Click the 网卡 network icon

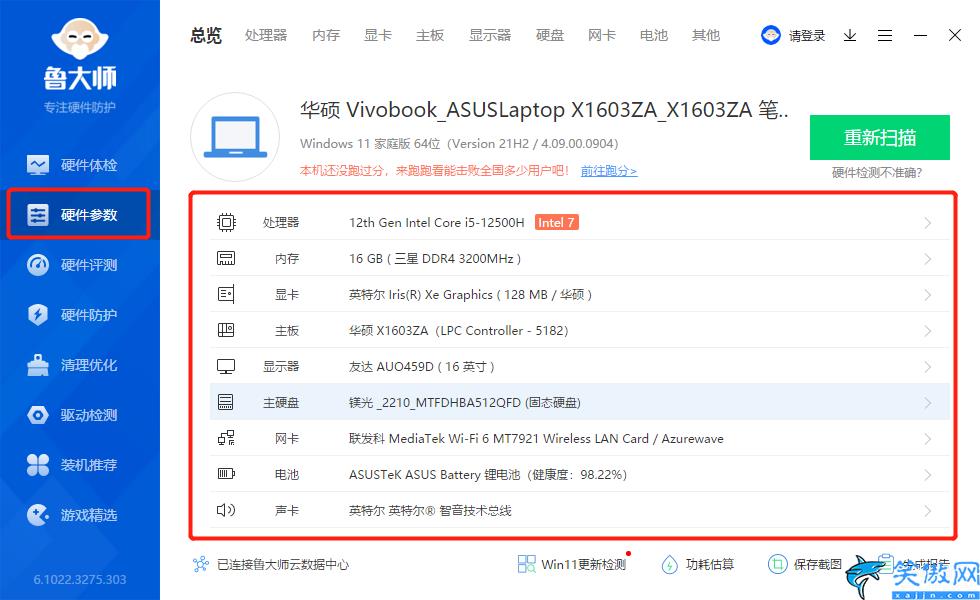click(226, 438)
